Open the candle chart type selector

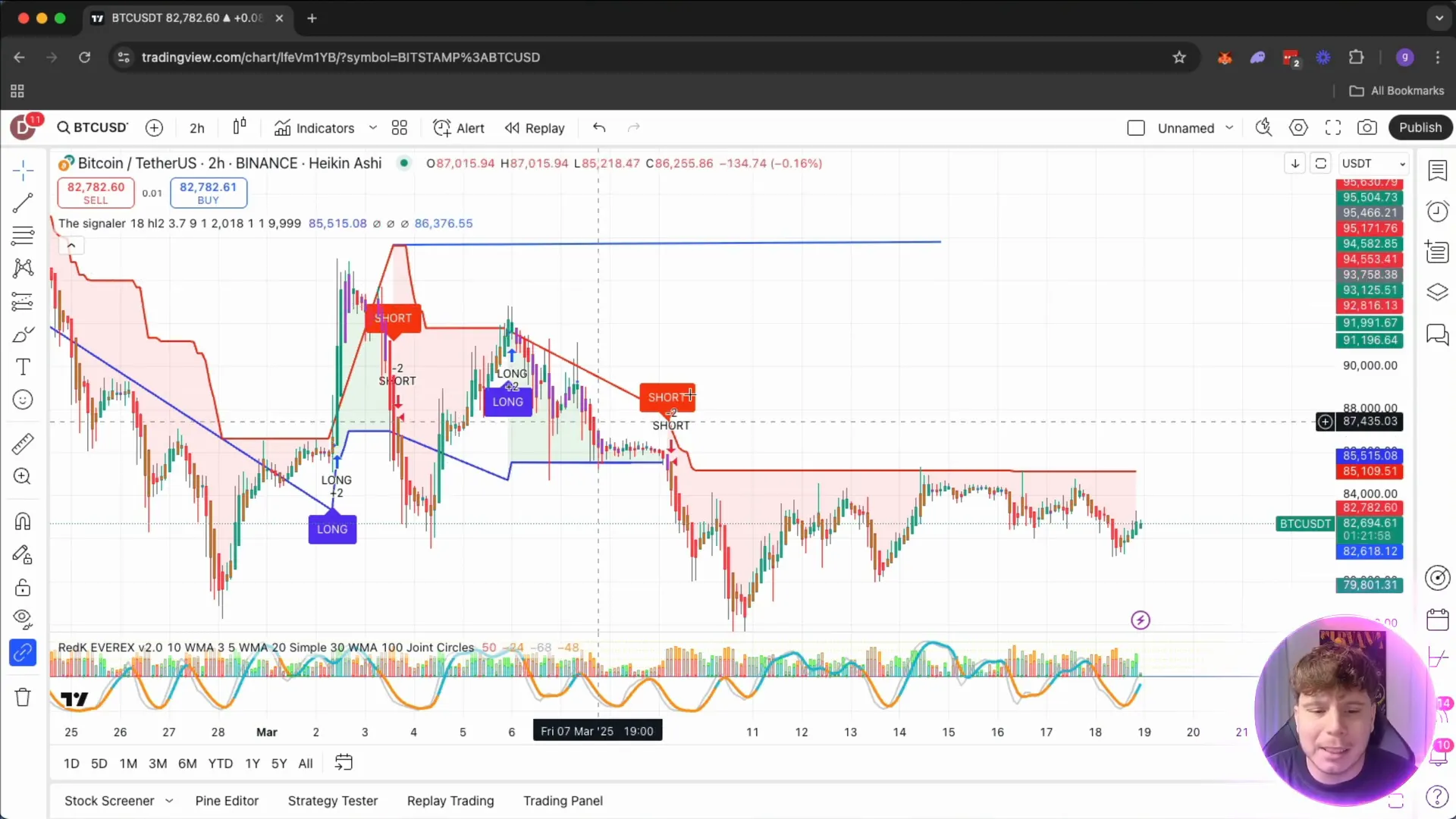(x=240, y=127)
